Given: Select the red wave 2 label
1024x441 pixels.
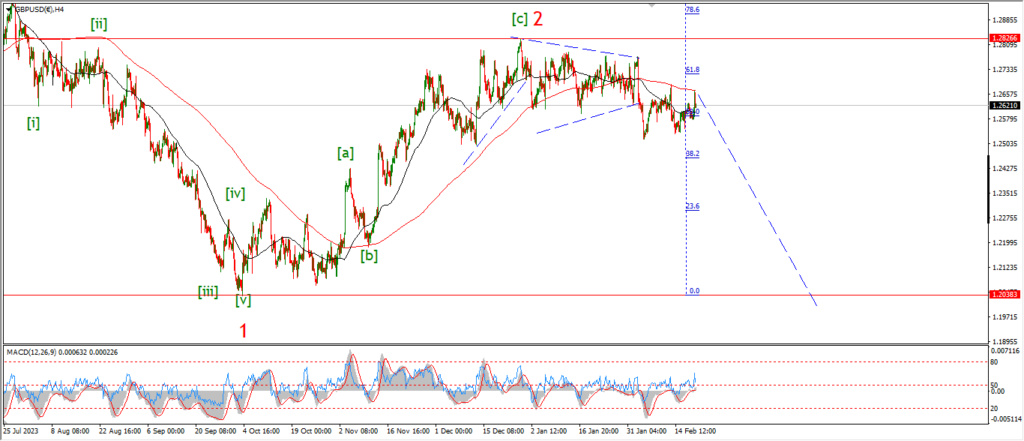Looking at the screenshot, I should pyautogui.click(x=537, y=19).
